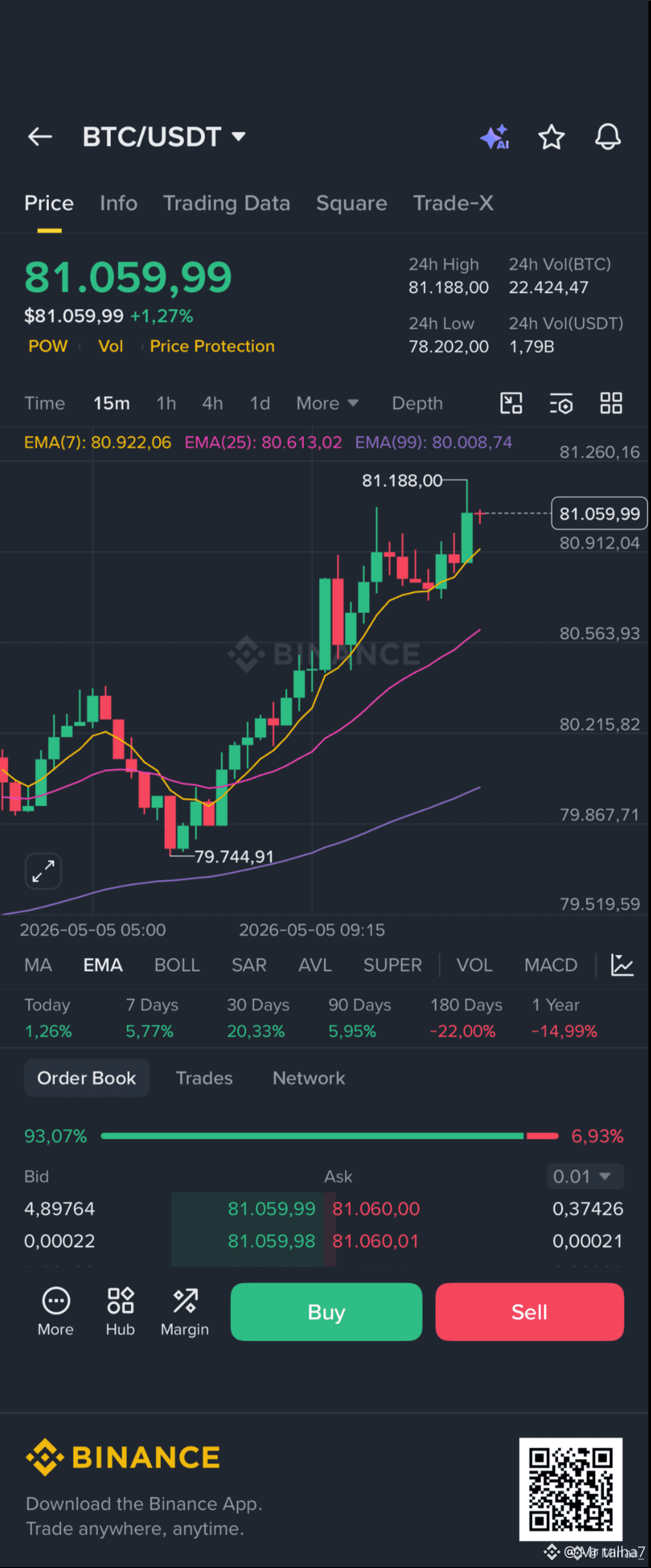Tap the bid/ask ratio bar
The width and height of the screenshot is (651, 1568).
click(329, 1136)
